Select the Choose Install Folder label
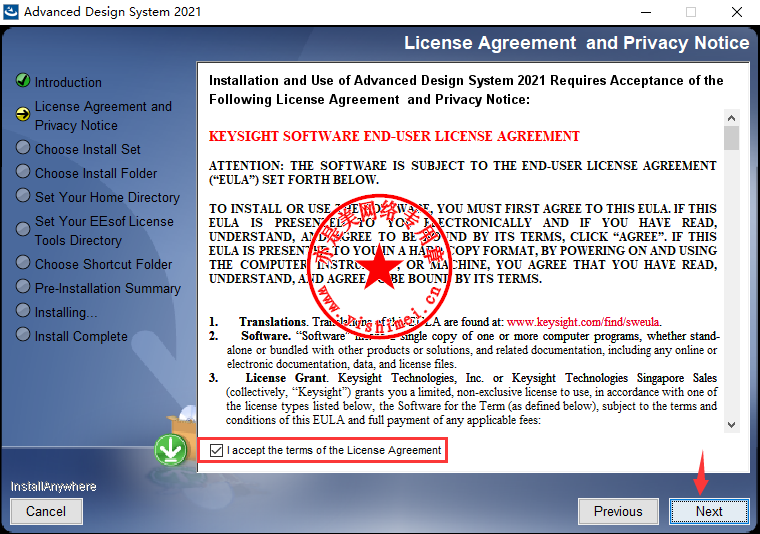The width and height of the screenshot is (760, 534). (96, 173)
